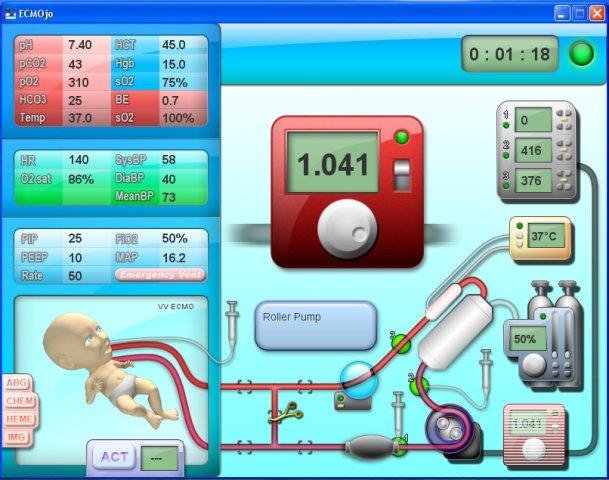The width and height of the screenshot is (609, 480).
Task: Open the HEME lab tab
Action: [19, 419]
